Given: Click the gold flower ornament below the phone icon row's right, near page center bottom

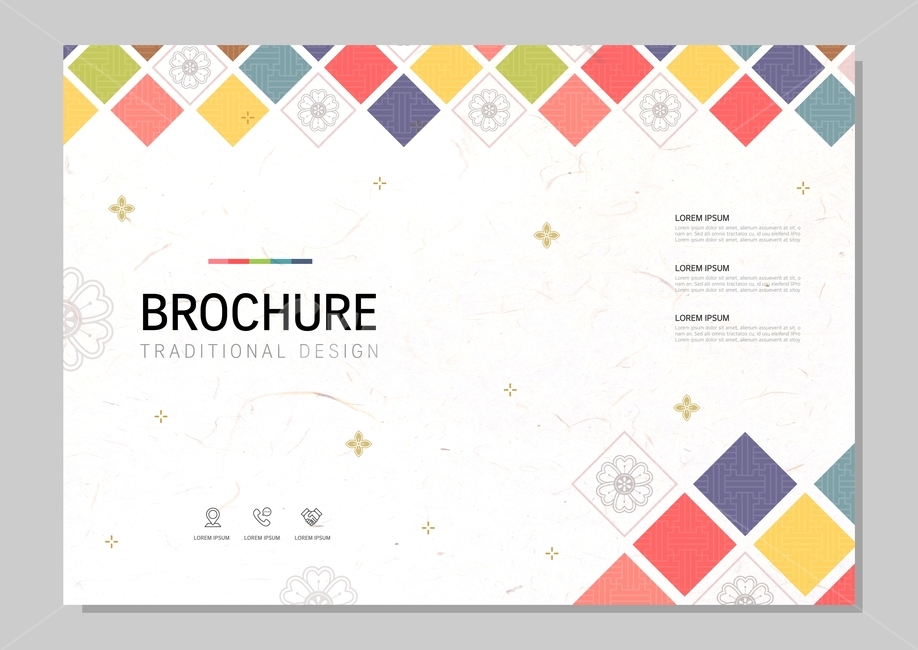Looking at the screenshot, I should (358, 444).
